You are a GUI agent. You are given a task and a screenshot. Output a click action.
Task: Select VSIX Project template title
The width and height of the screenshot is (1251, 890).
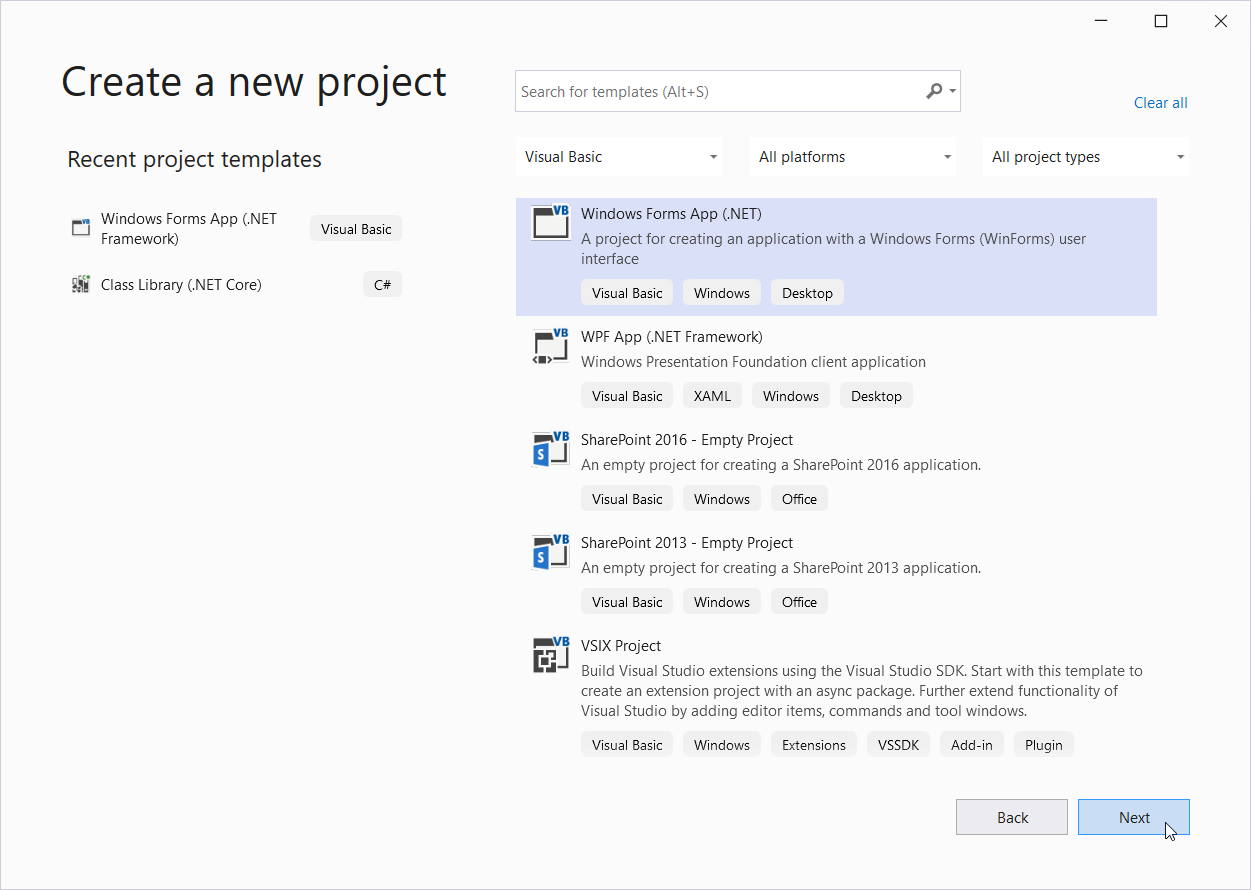tap(621, 646)
